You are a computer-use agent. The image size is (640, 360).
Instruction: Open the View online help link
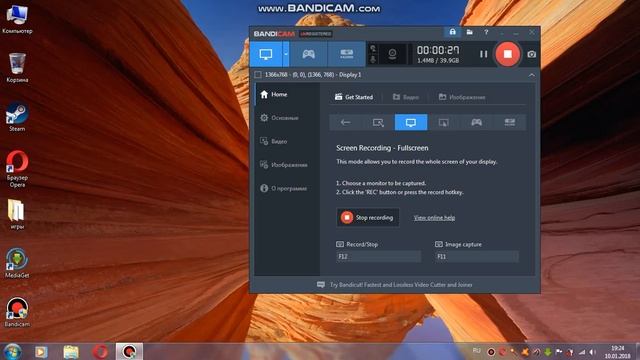434,218
